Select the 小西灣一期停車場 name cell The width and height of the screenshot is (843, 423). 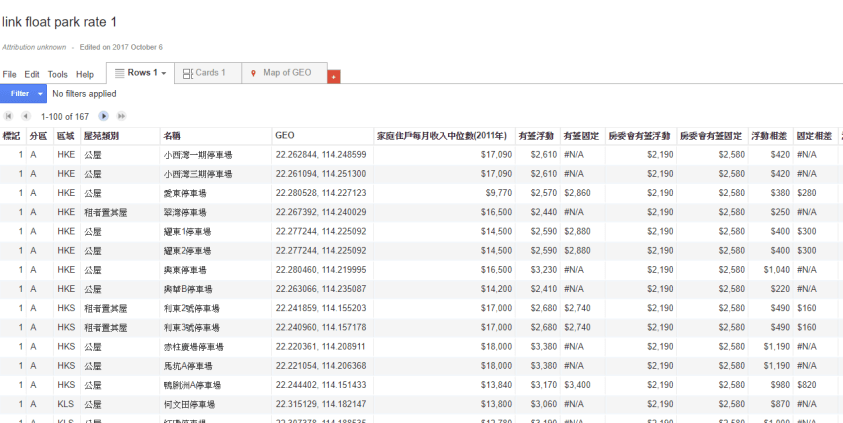[x=200, y=155]
